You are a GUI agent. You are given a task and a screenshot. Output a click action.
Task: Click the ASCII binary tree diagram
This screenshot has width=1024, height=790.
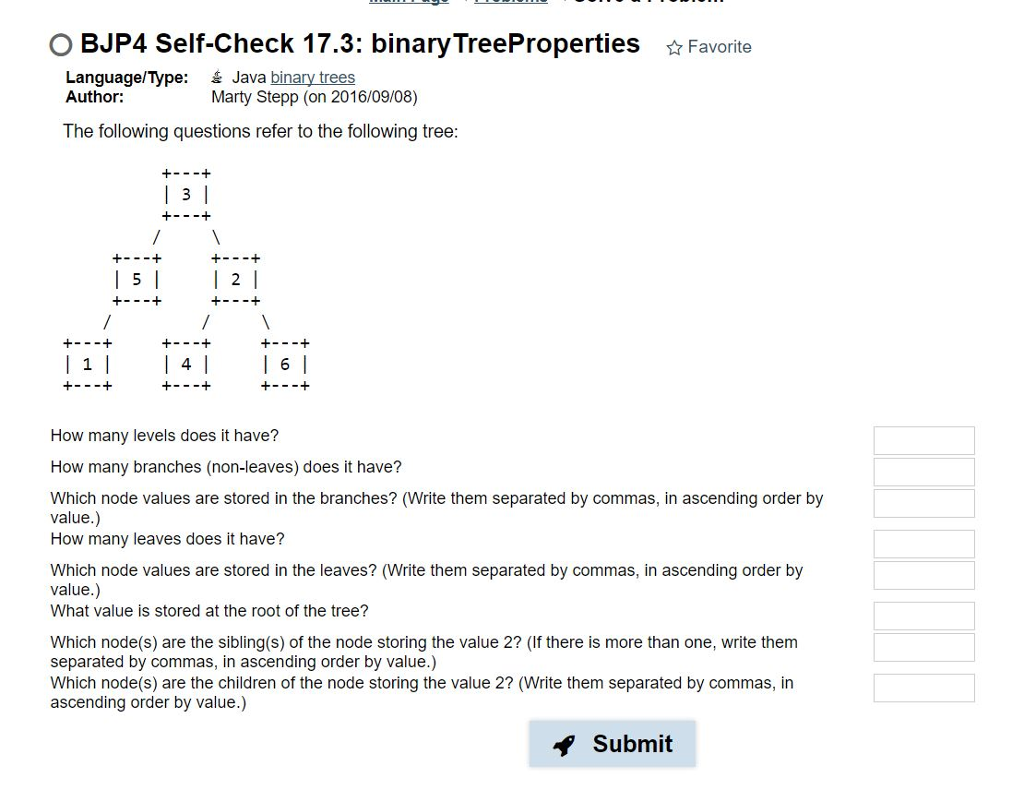[x=186, y=278]
